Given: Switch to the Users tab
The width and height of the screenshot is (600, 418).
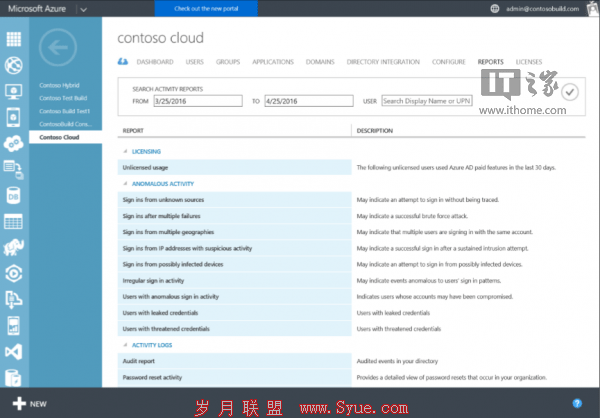Looking at the screenshot, I should pos(194,62).
